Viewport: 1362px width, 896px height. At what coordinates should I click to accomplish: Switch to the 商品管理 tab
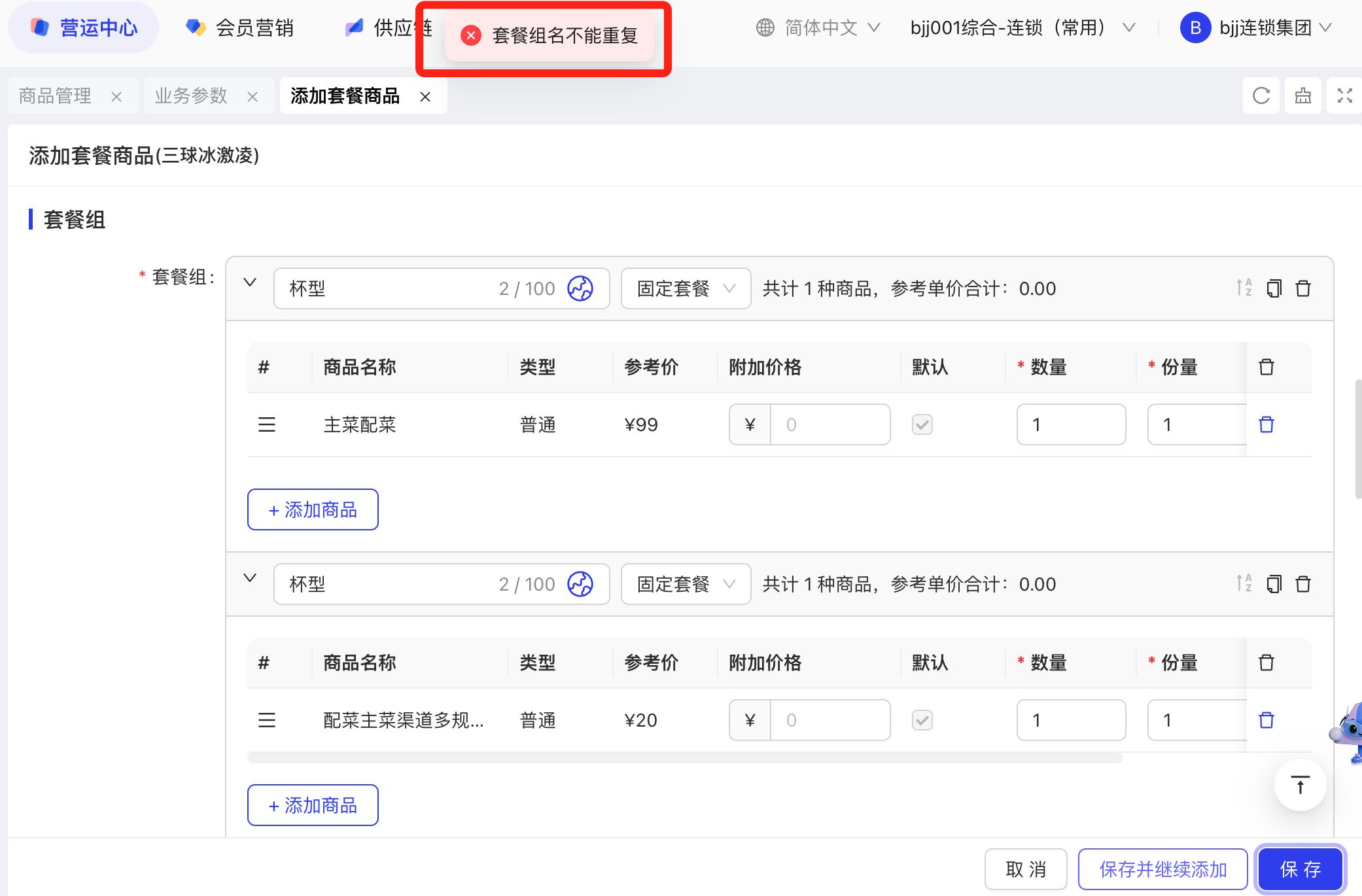click(x=56, y=96)
